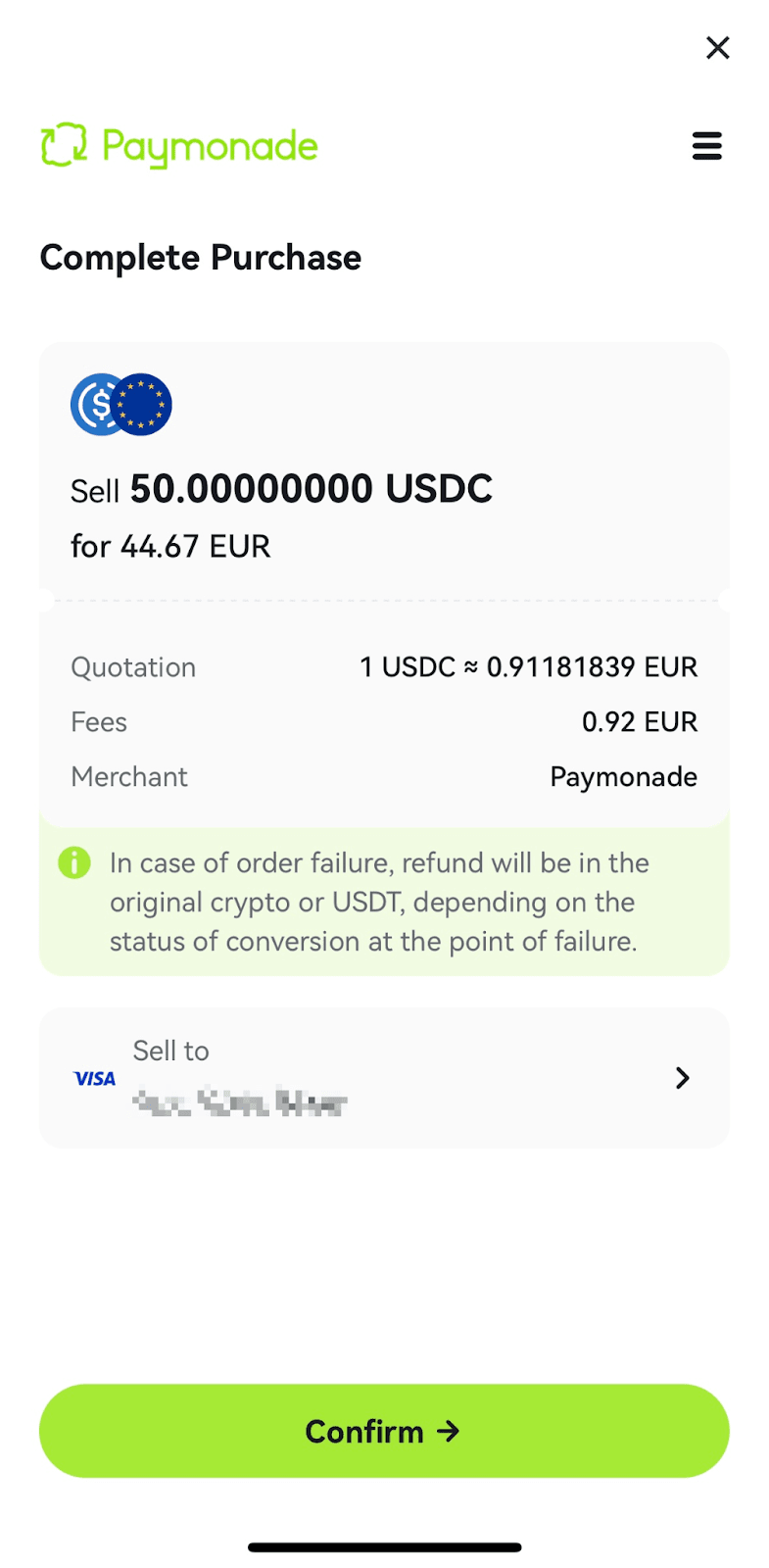The width and height of the screenshot is (769, 1568).
Task: Click the arrow on Confirm button
Action: pyautogui.click(x=449, y=1432)
